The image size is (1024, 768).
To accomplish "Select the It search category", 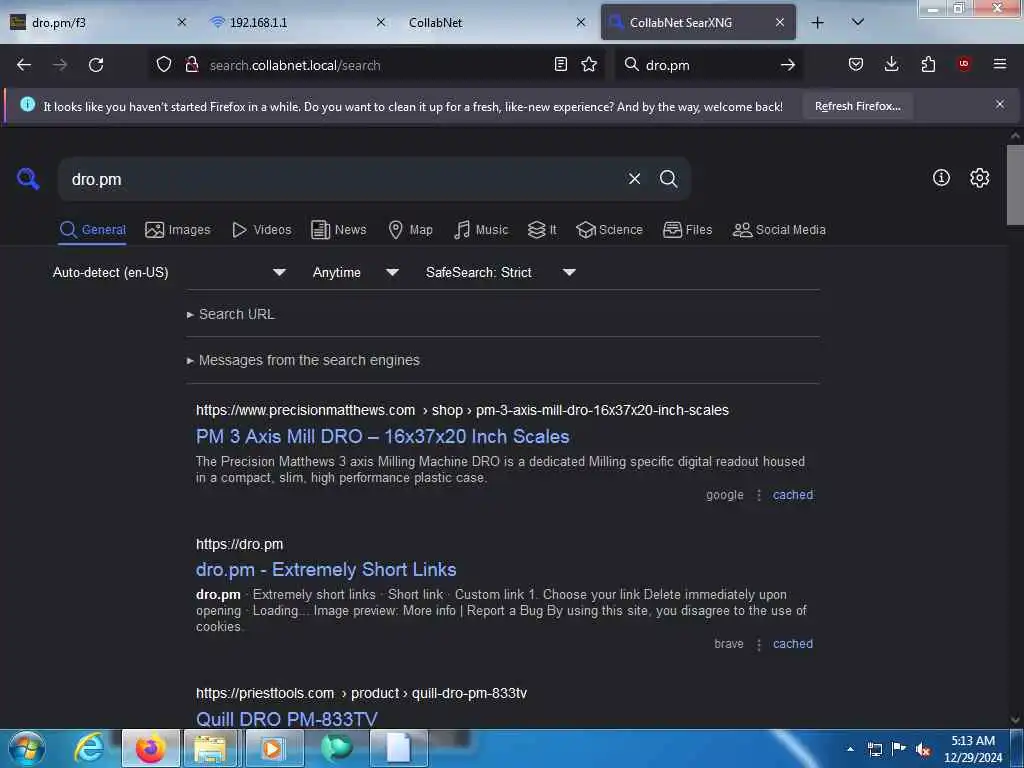I will coord(542,230).
